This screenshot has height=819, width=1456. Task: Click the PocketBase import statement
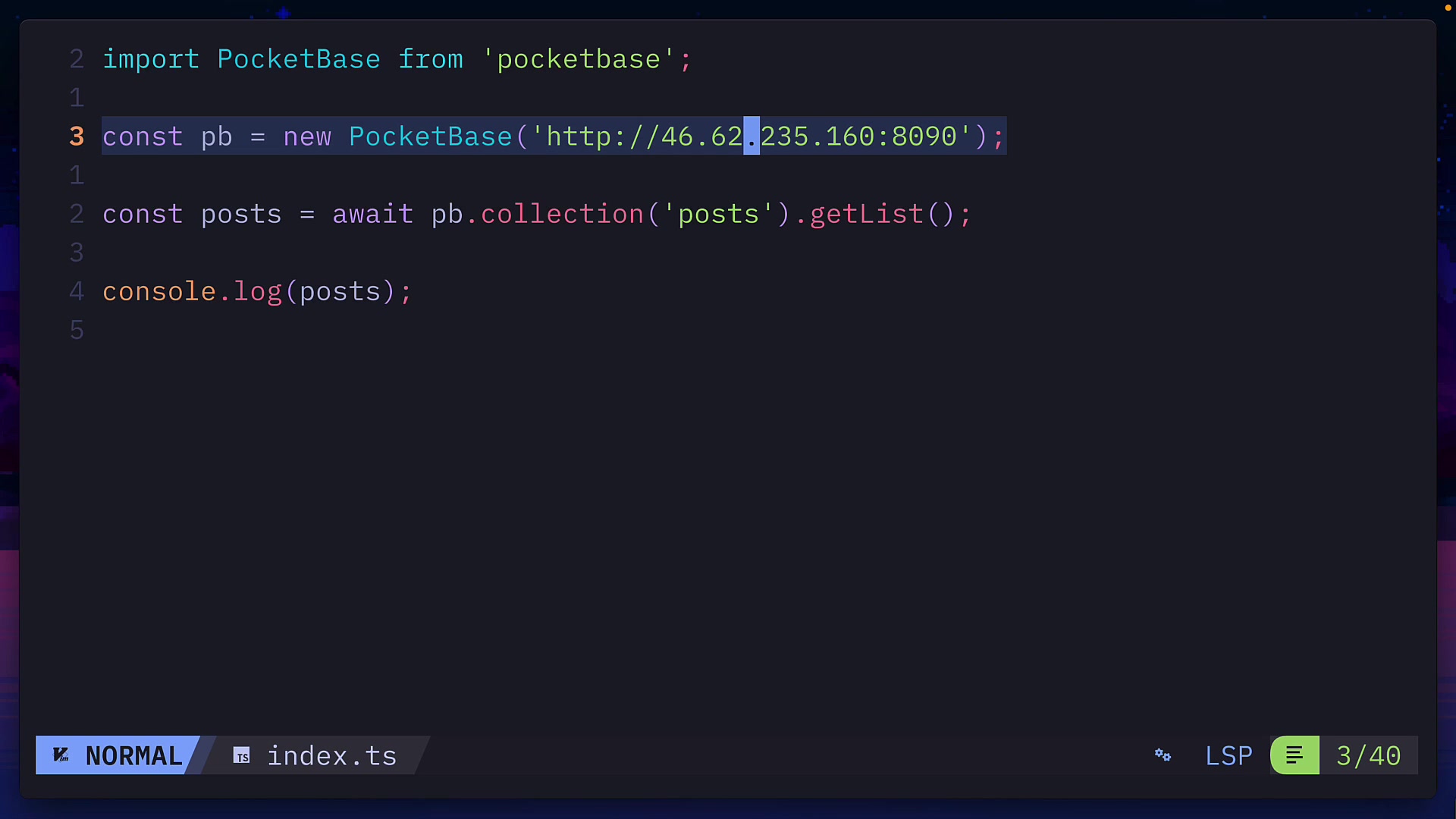pyautogui.click(x=394, y=59)
